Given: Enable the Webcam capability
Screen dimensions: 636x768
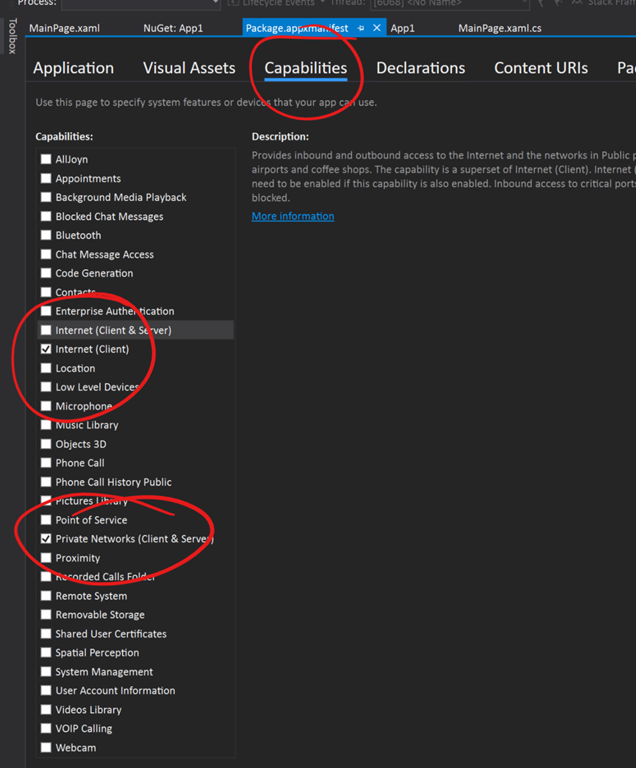Looking at the screenshot, I should 46,747.
